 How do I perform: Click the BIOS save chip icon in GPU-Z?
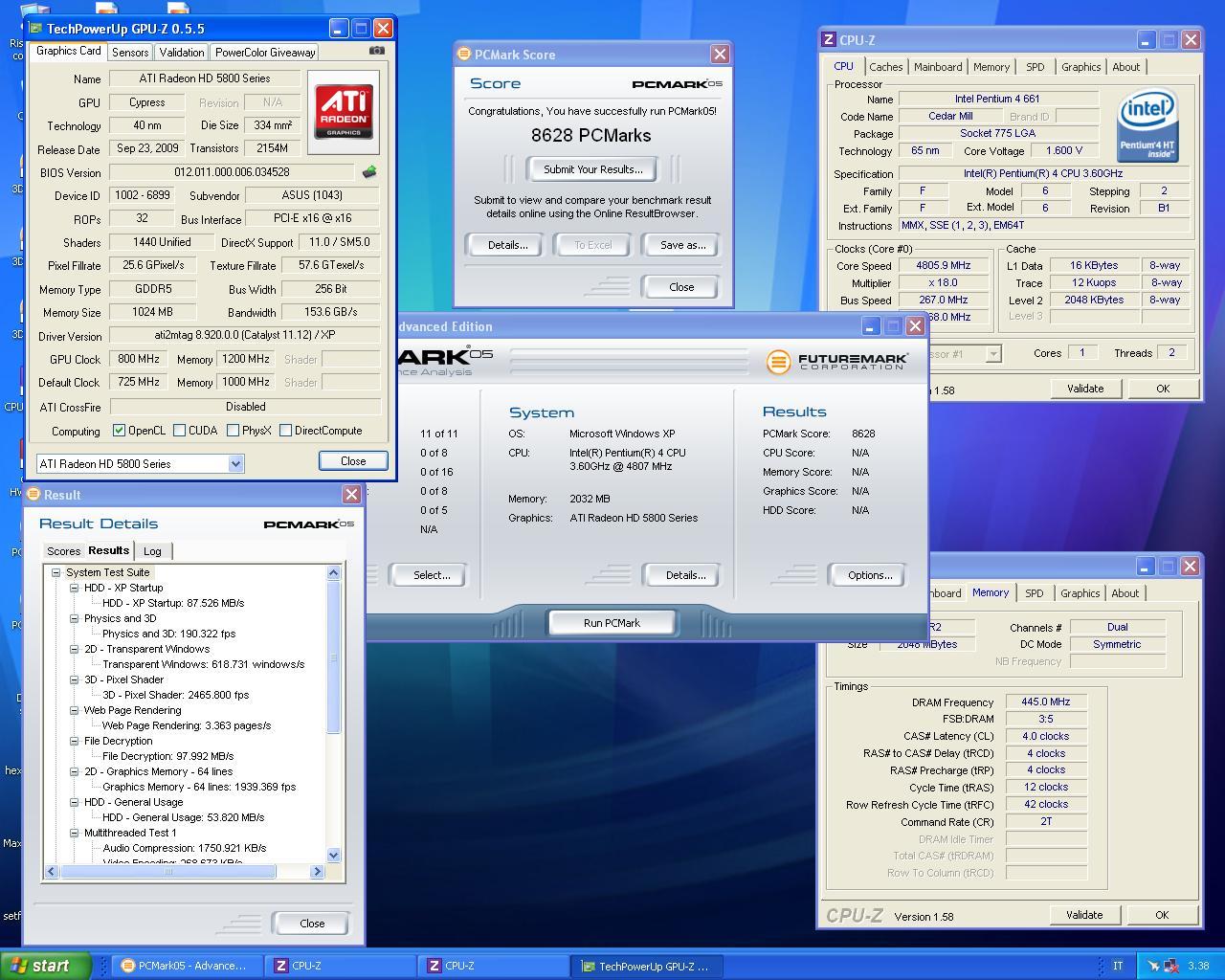pyautogui.click(x=369, y=172)
